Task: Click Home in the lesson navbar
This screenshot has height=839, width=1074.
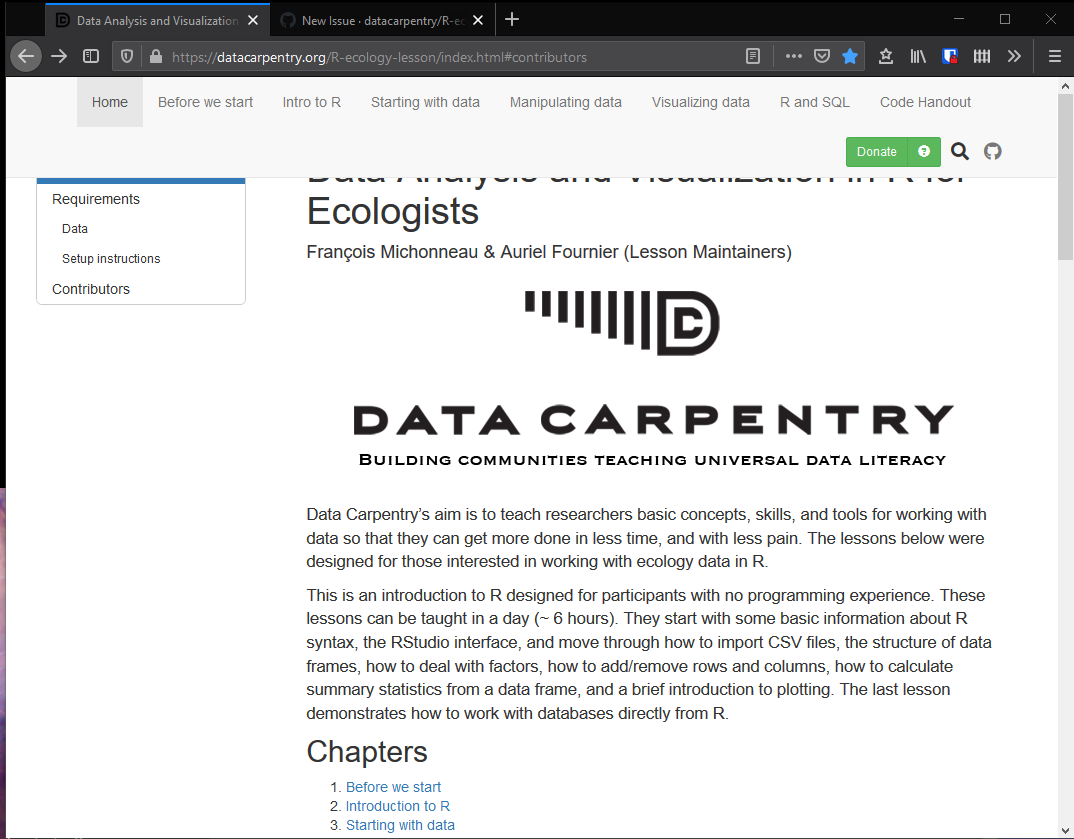Action: pyautogui.click(x=110, y=102)
